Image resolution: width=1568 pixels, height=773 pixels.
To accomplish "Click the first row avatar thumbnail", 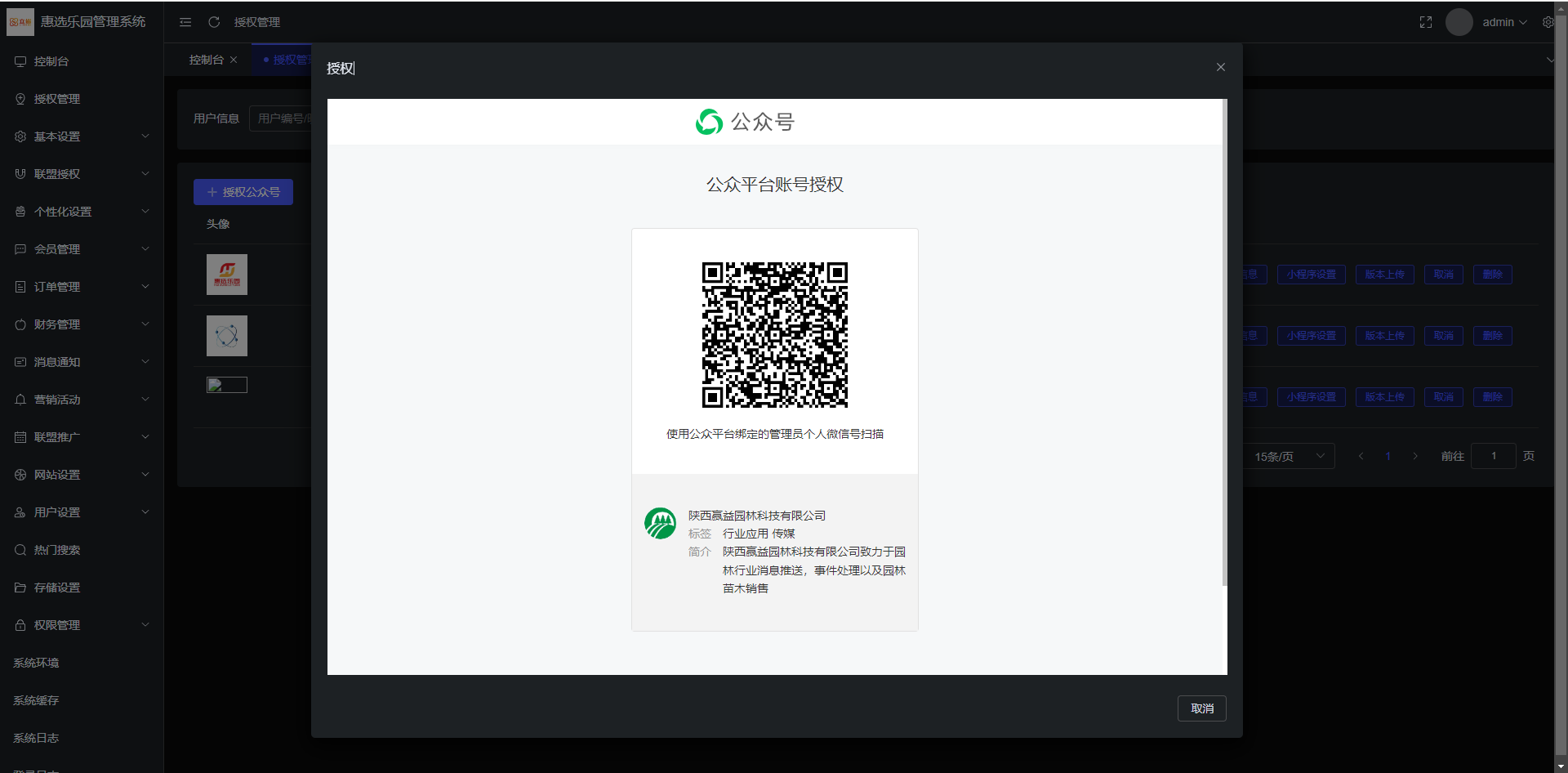I will [227, 275].
